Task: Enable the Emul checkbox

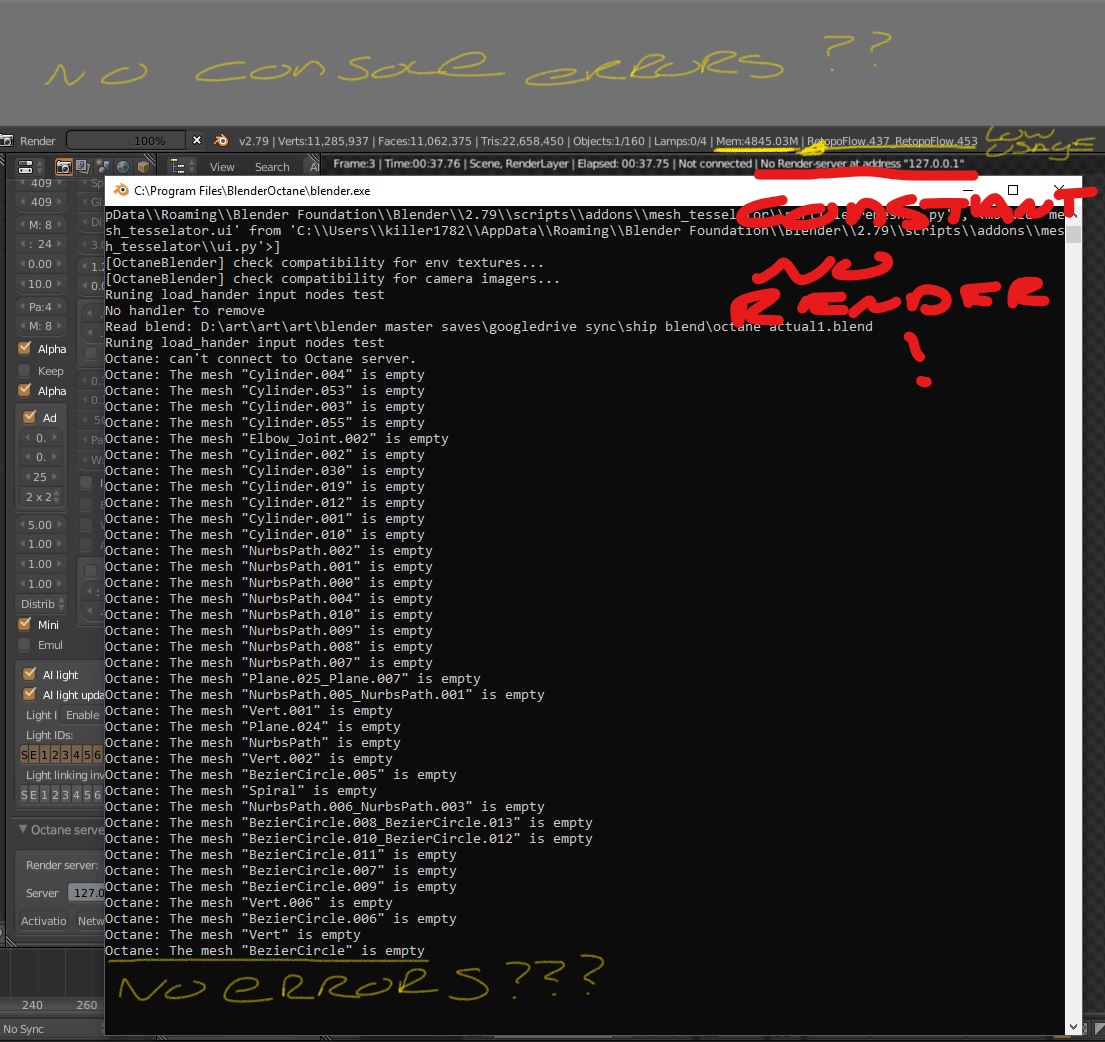Action: pyautogui.click(x=25, y=645)
